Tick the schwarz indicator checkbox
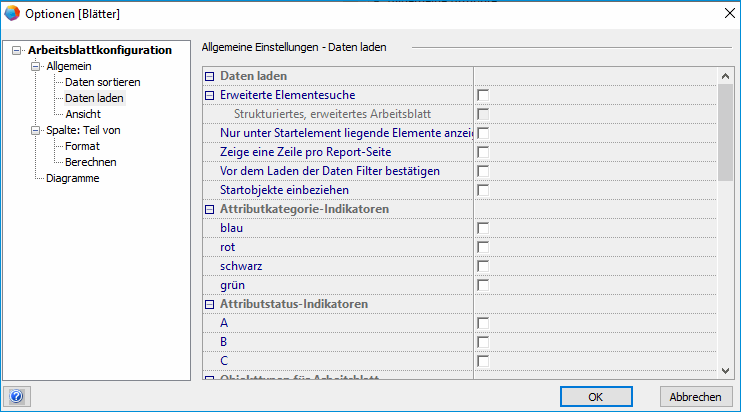The width and height of the screenshot is (741, 412). tap(483, 266)
